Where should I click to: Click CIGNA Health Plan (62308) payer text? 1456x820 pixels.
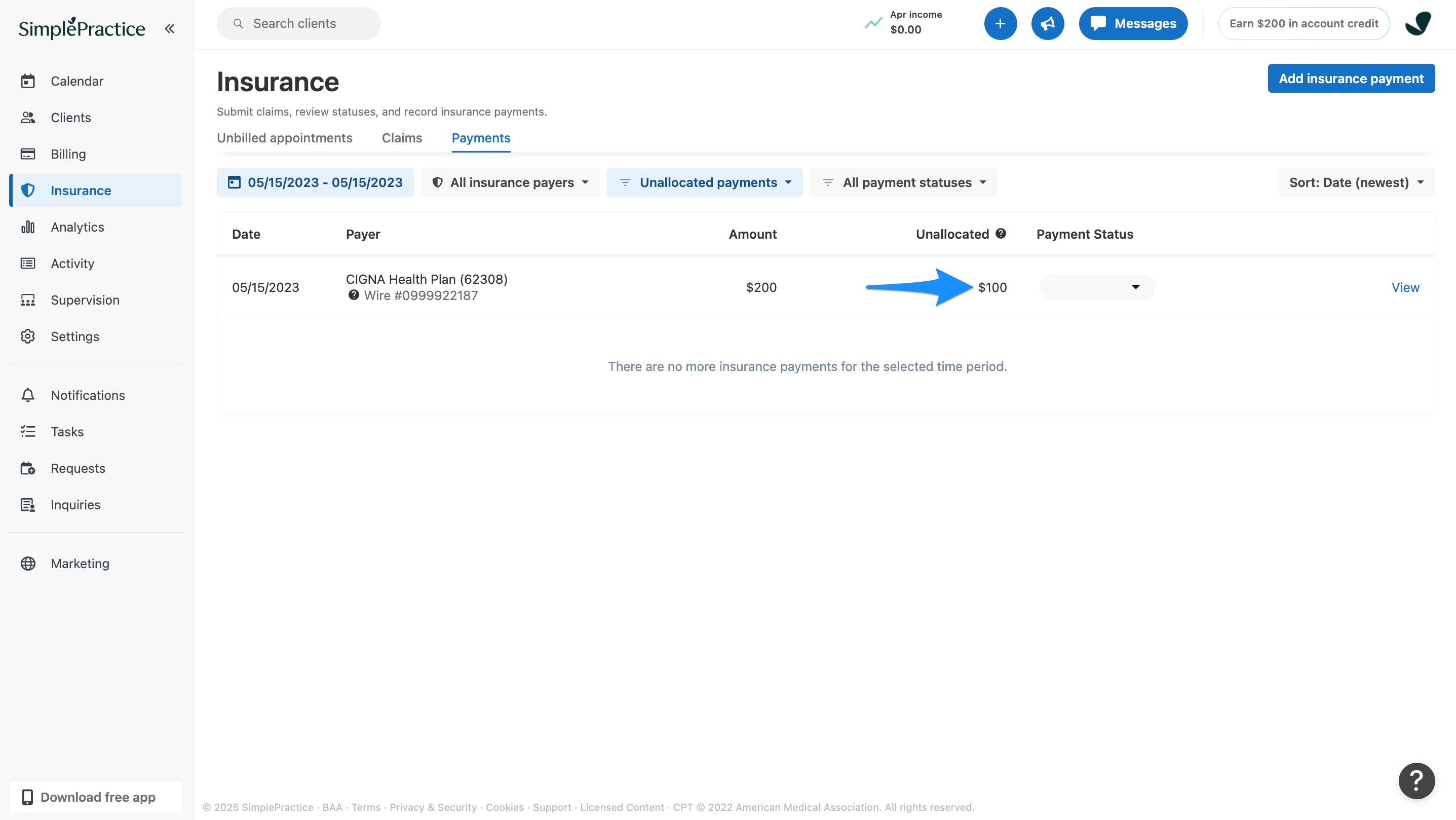click(427, 279)
